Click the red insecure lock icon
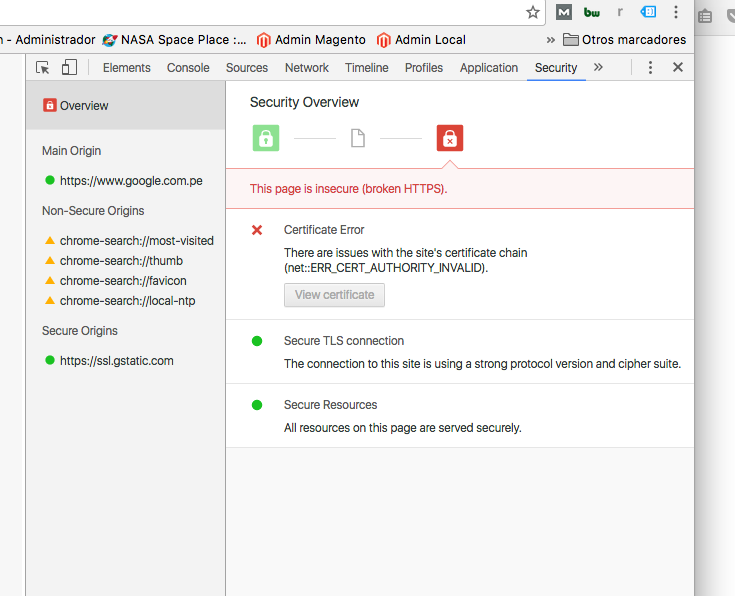This screenshot has width=735, height=596. click(450, 138)
